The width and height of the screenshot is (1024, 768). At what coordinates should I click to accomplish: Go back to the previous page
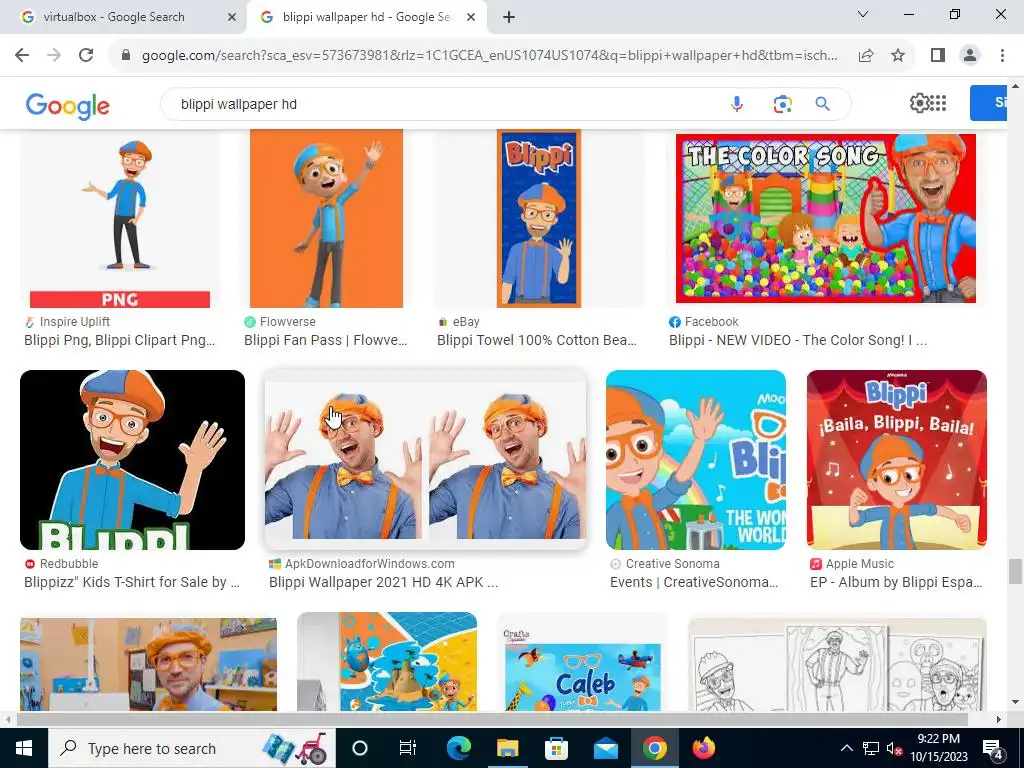pyautogui.click(x=22, y=56)
